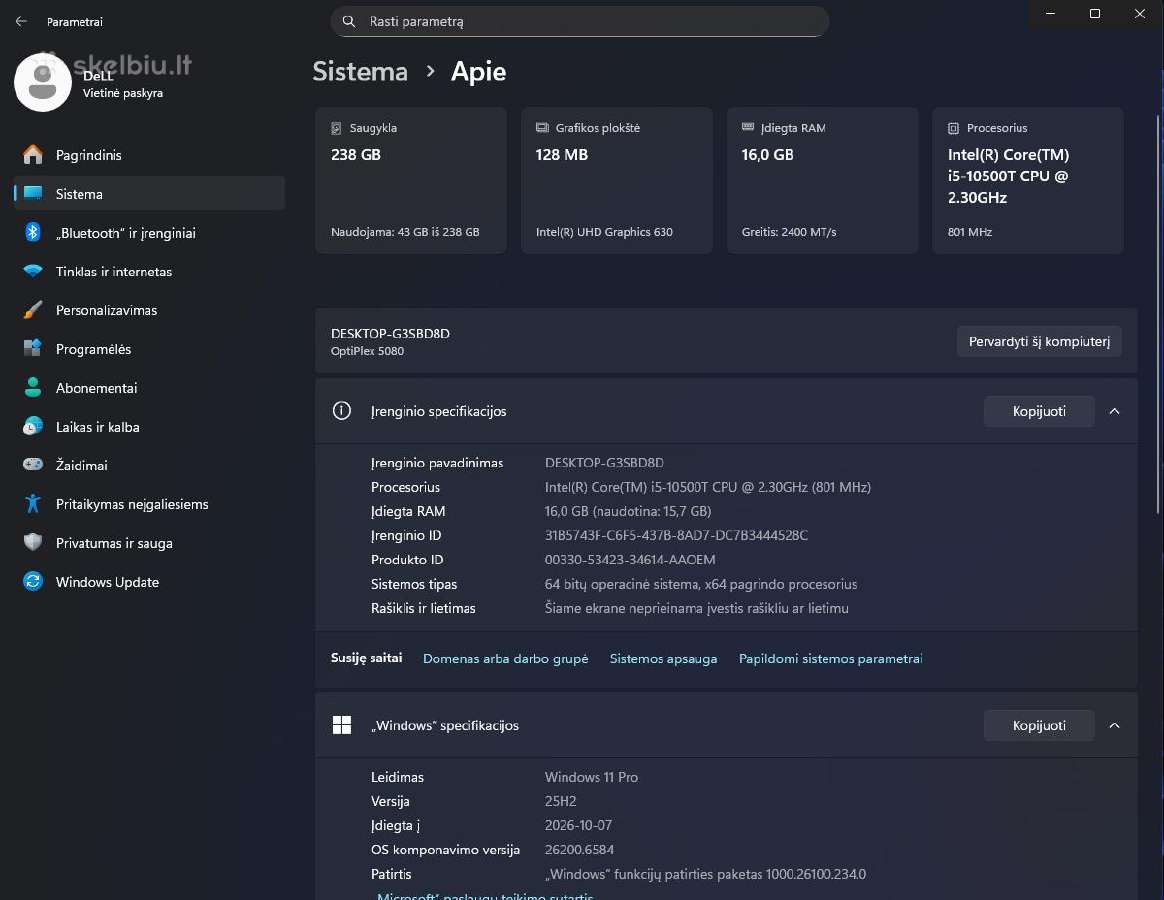
Task: Open the Pagrindinis settings page
Action: click(149, 154)
